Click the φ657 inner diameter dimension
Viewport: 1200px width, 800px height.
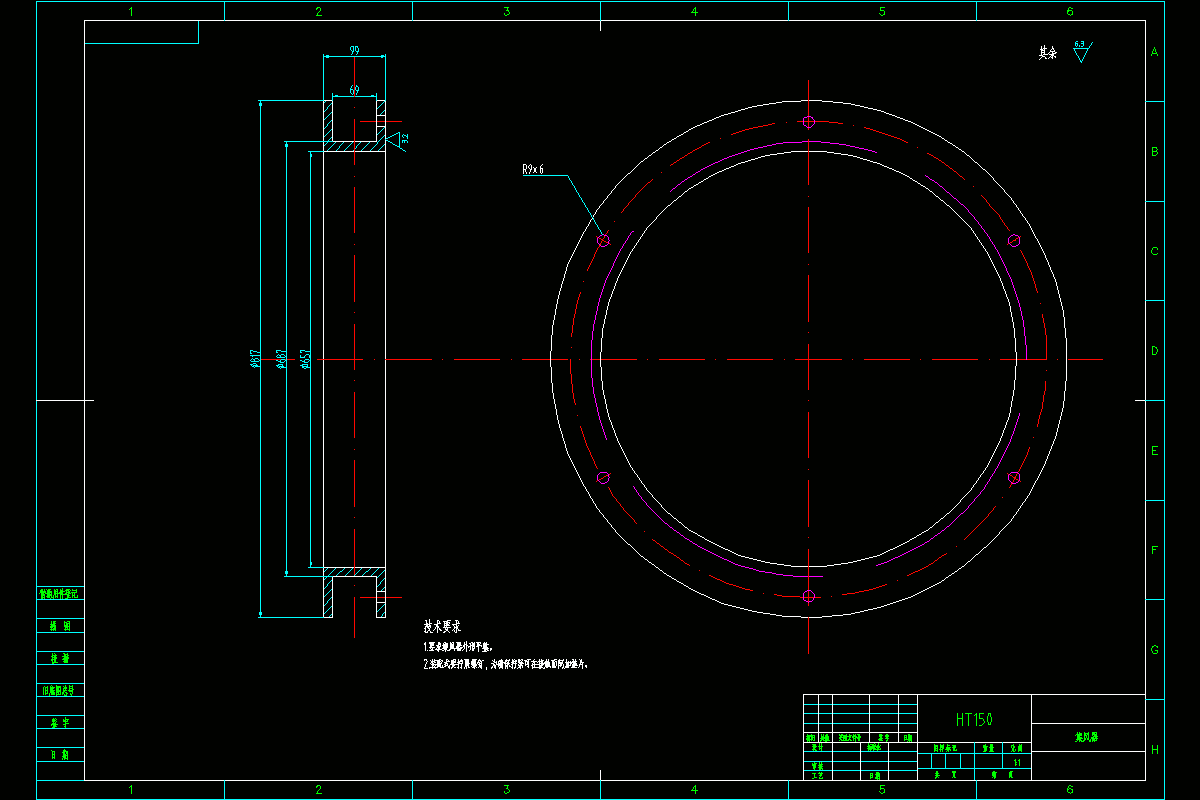click(x=305, y=359)
